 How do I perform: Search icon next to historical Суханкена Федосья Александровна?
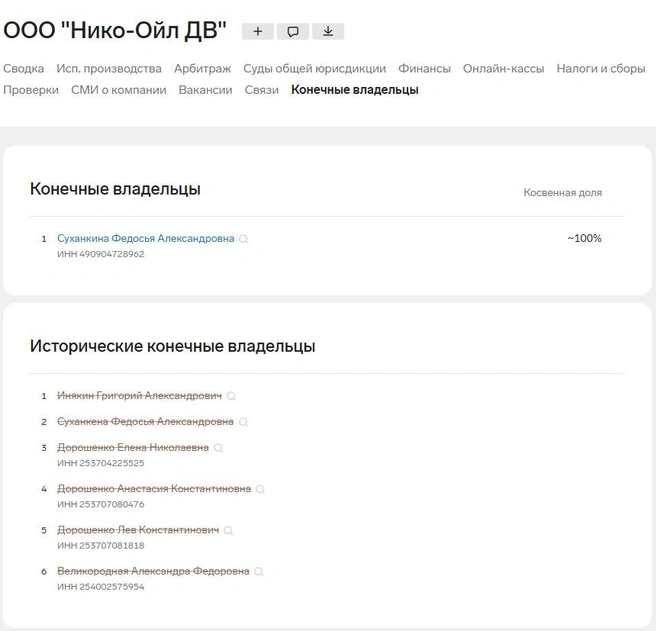243,422
